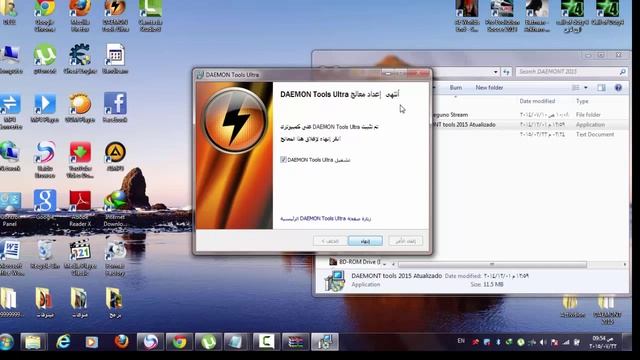
Task: Open the Internet Download Manager desktop shortcut
Action: coord(115,208)
